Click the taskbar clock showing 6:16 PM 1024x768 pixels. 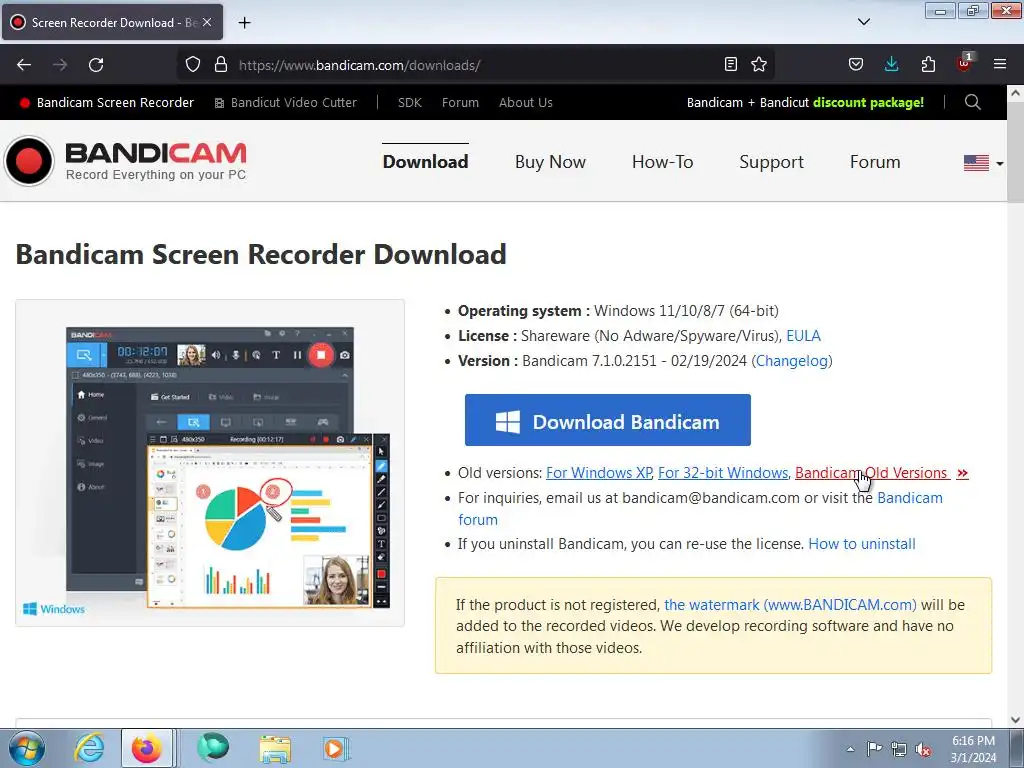[973, 749]
